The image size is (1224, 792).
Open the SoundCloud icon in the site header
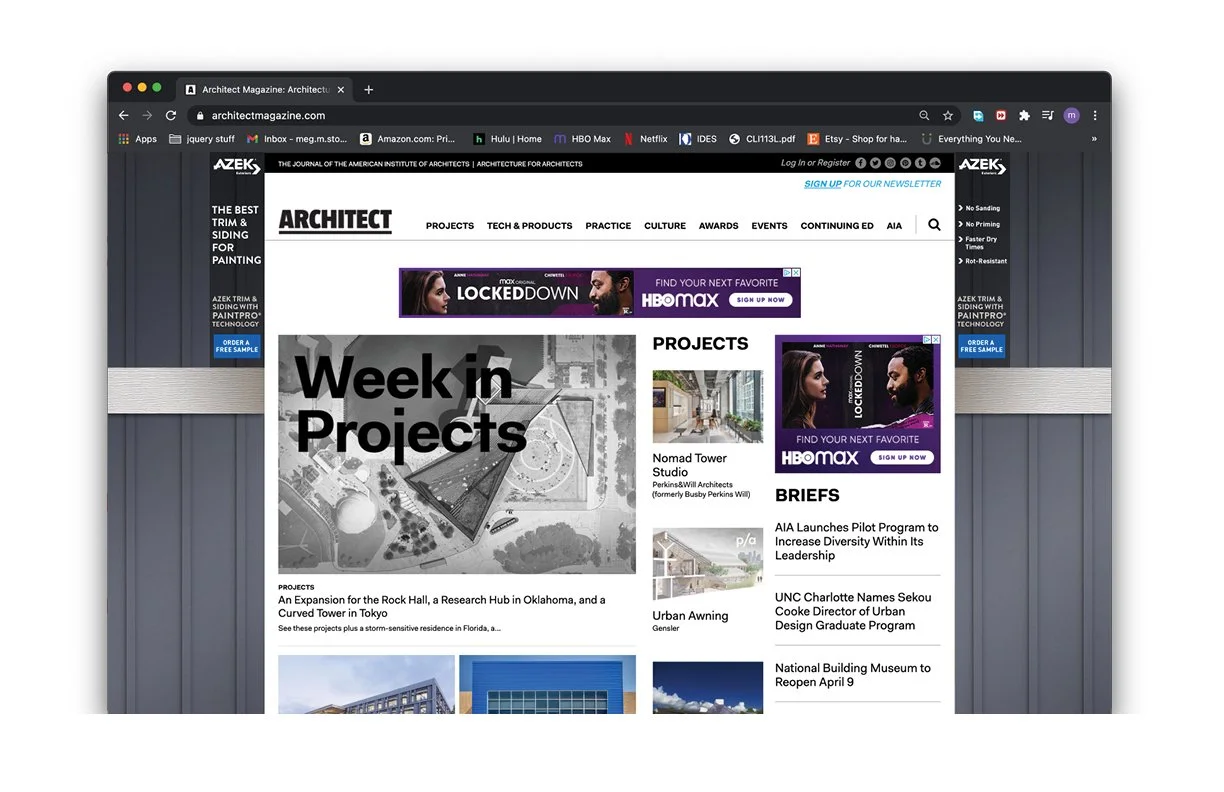click(x=936, y=163)
